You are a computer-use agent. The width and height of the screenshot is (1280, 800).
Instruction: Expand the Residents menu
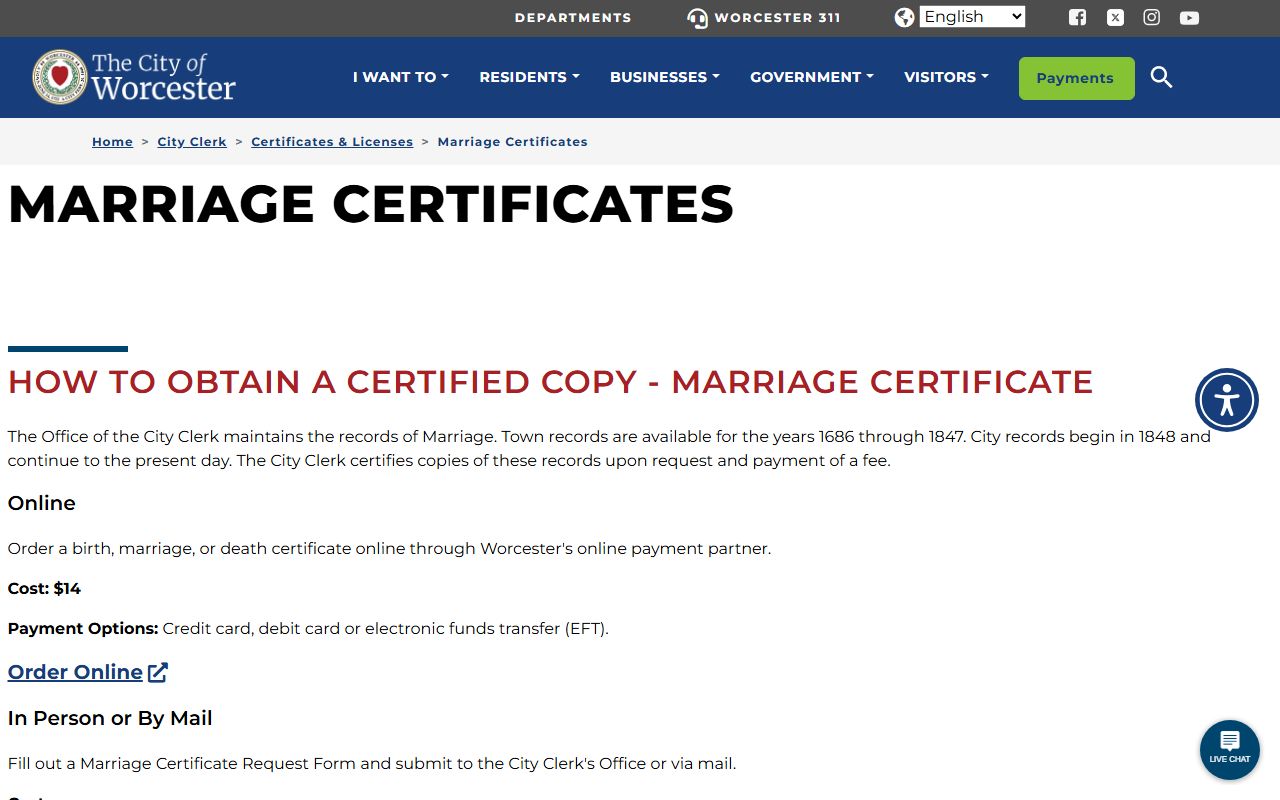coord(529,77)
